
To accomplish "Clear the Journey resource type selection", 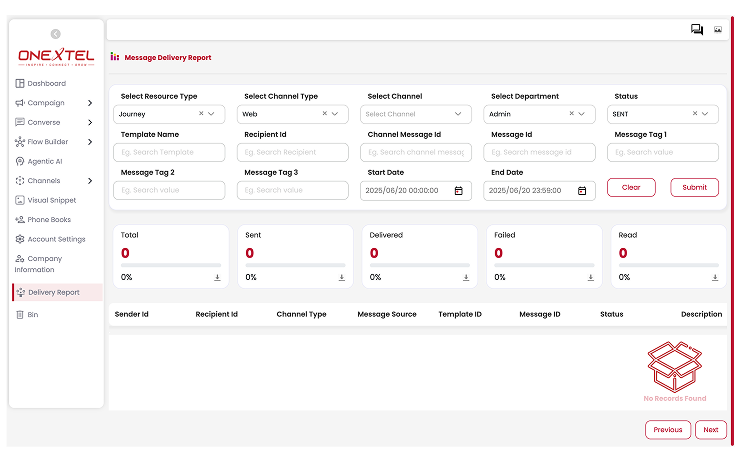I will [201, 114].
